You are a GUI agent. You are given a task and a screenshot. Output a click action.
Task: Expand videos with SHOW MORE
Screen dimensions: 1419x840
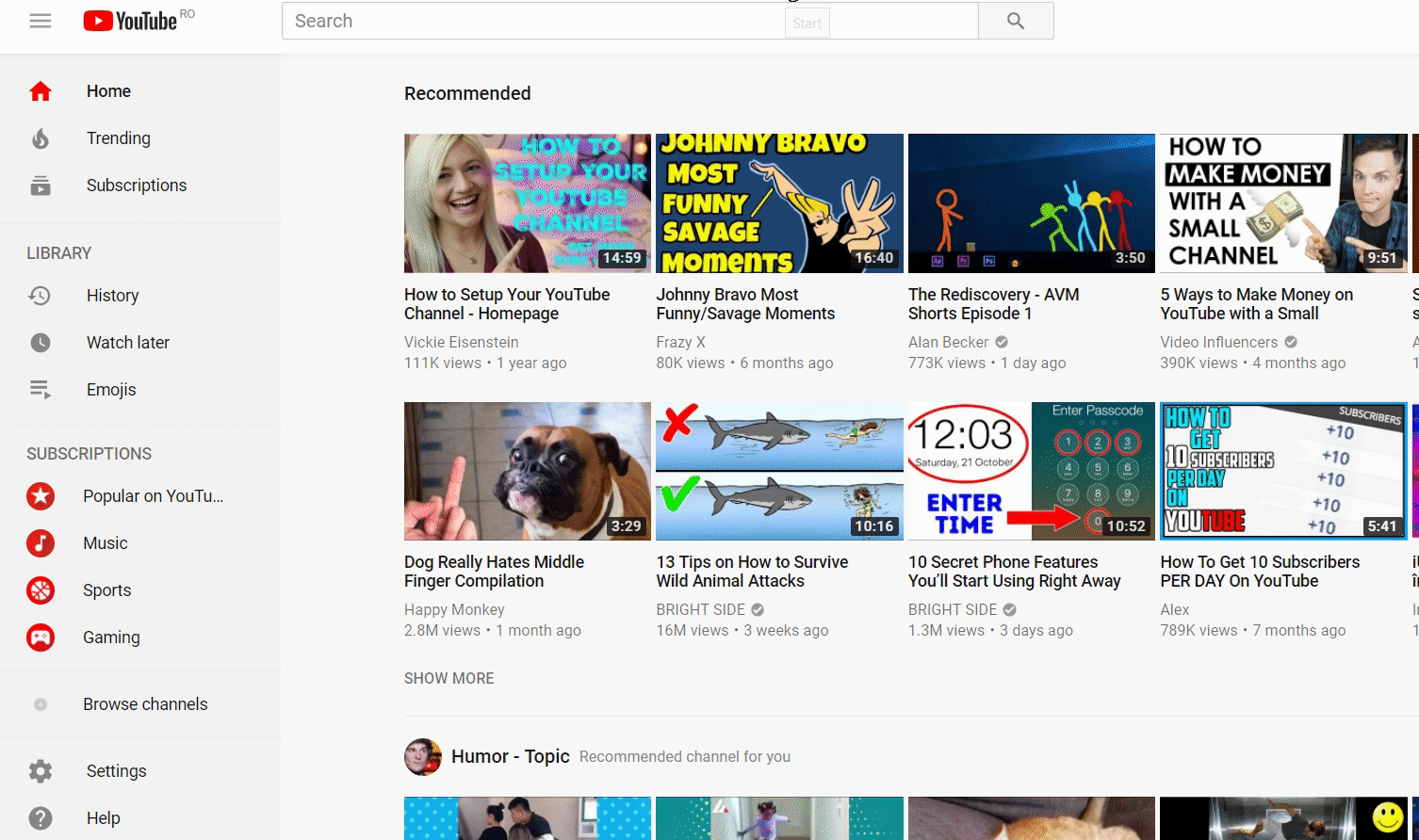(449, 678)
